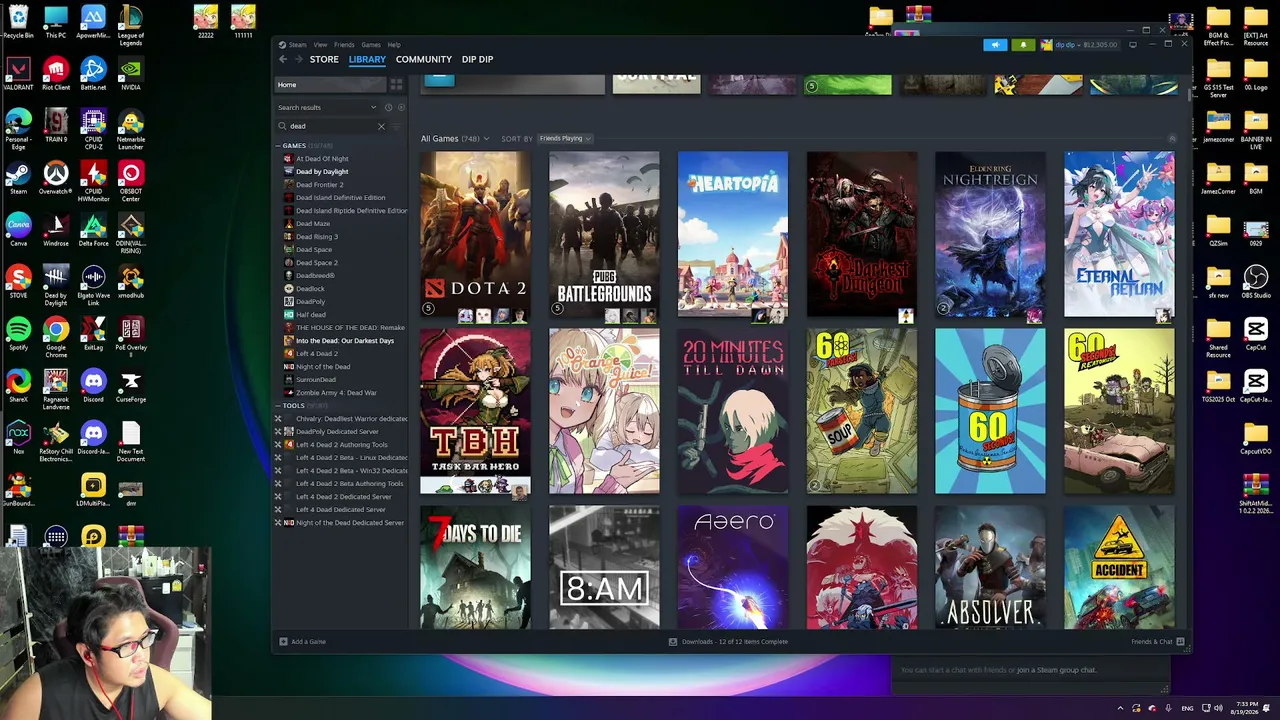Open the Help menu
The height and width of the screenshot is (720, 1280).
(394, 45)
